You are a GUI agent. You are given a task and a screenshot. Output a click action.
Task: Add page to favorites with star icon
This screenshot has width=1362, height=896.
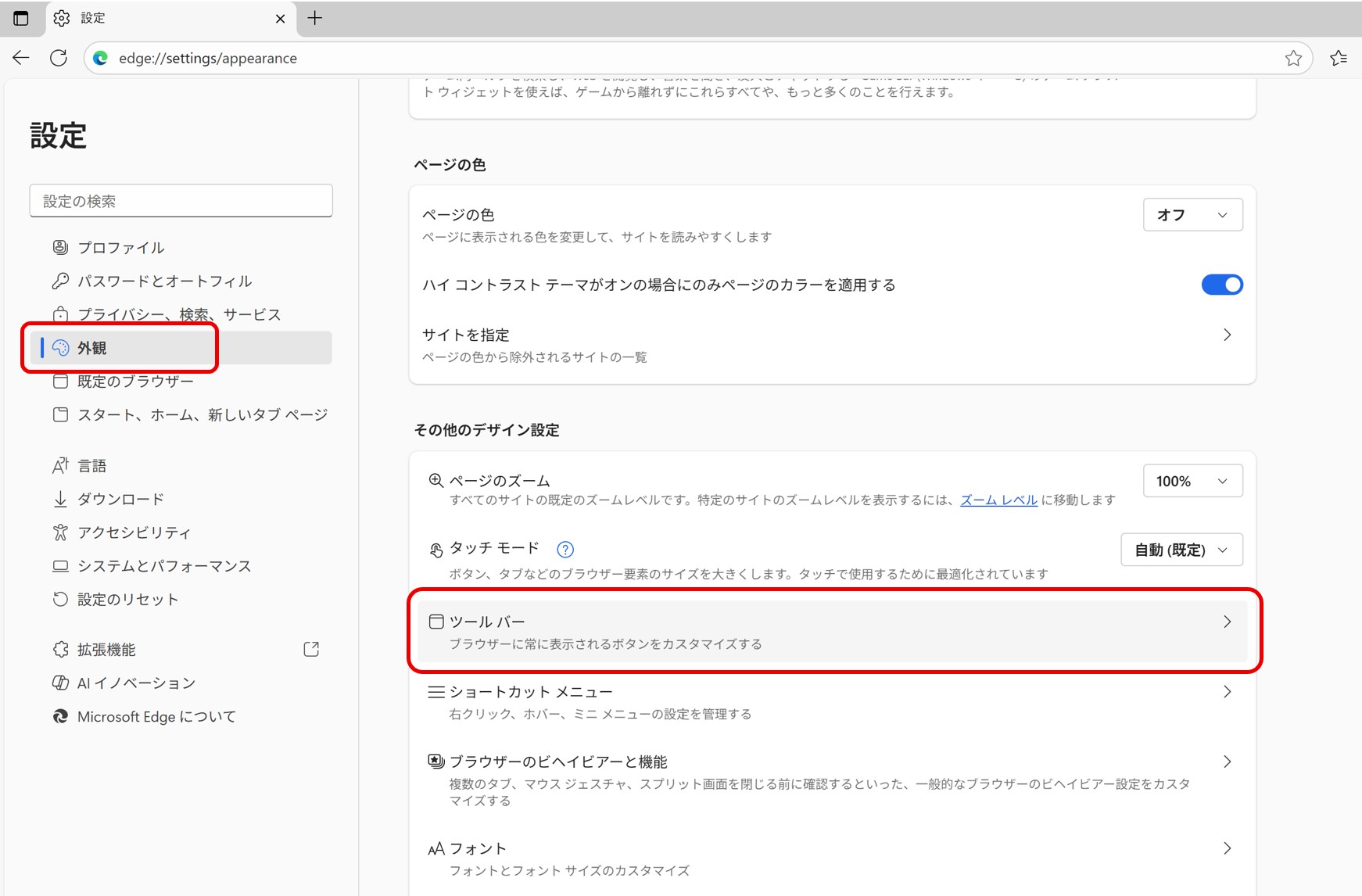1293,58
